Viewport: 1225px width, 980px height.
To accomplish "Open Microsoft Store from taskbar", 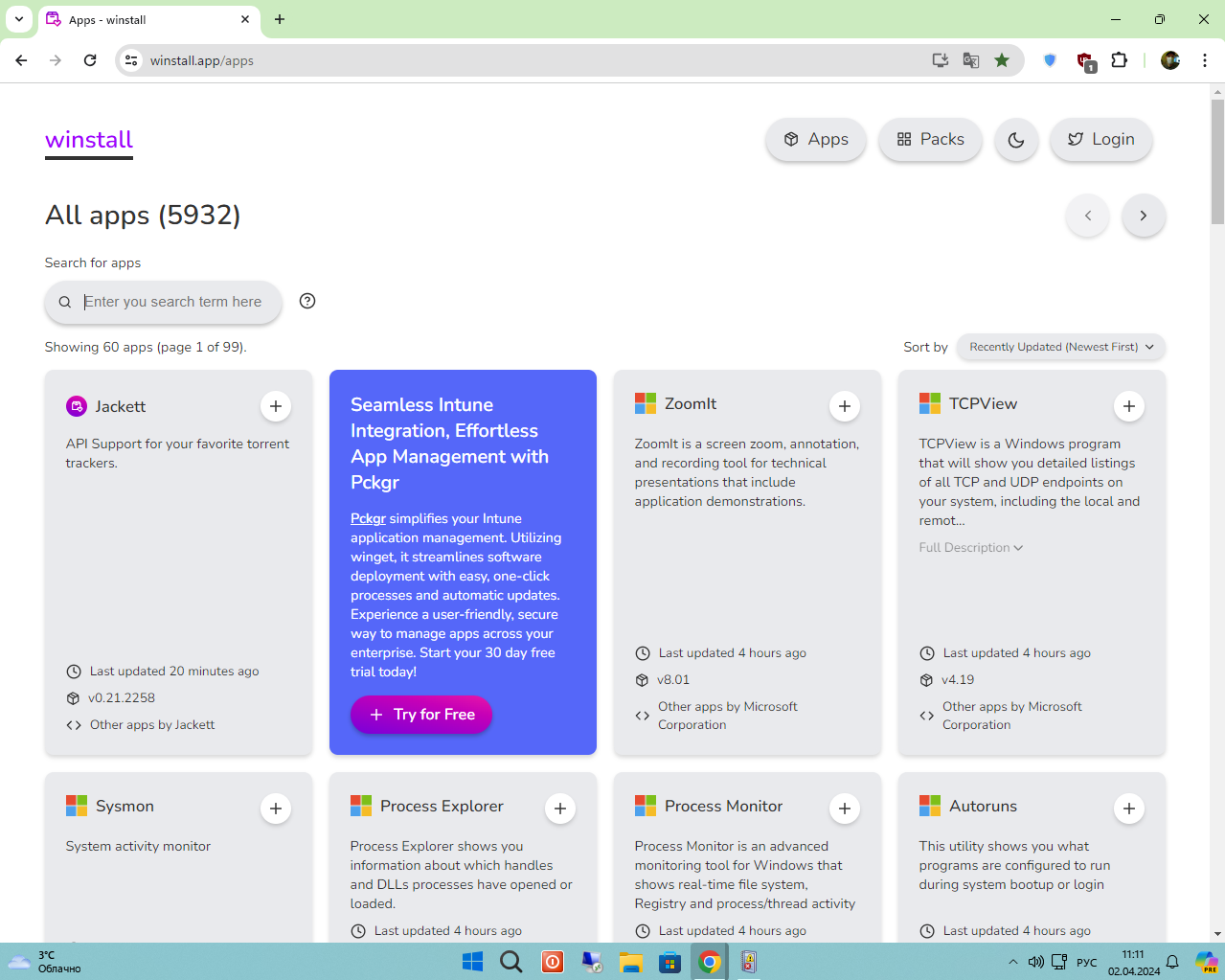I will (669, 962).
